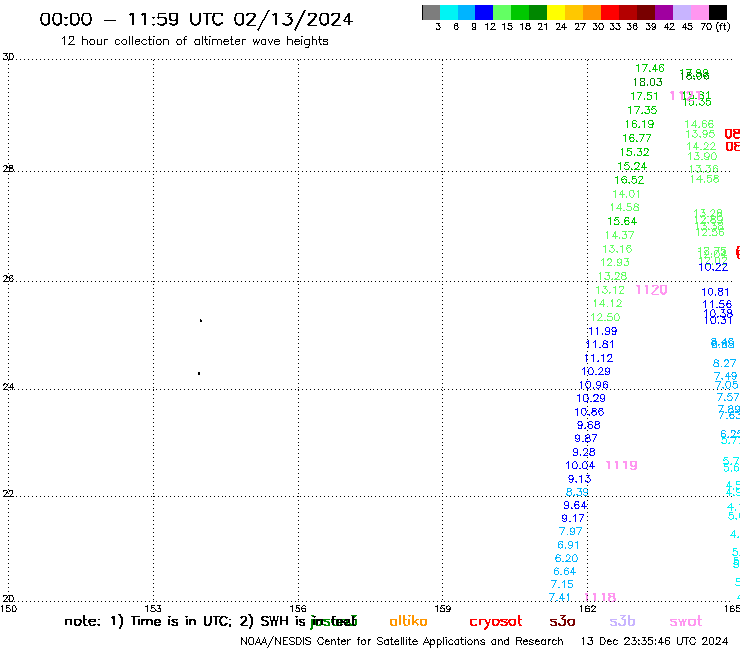Select the 's3b' satellite legend label
This screenshot has width=740, height=650.
point(622,621)
